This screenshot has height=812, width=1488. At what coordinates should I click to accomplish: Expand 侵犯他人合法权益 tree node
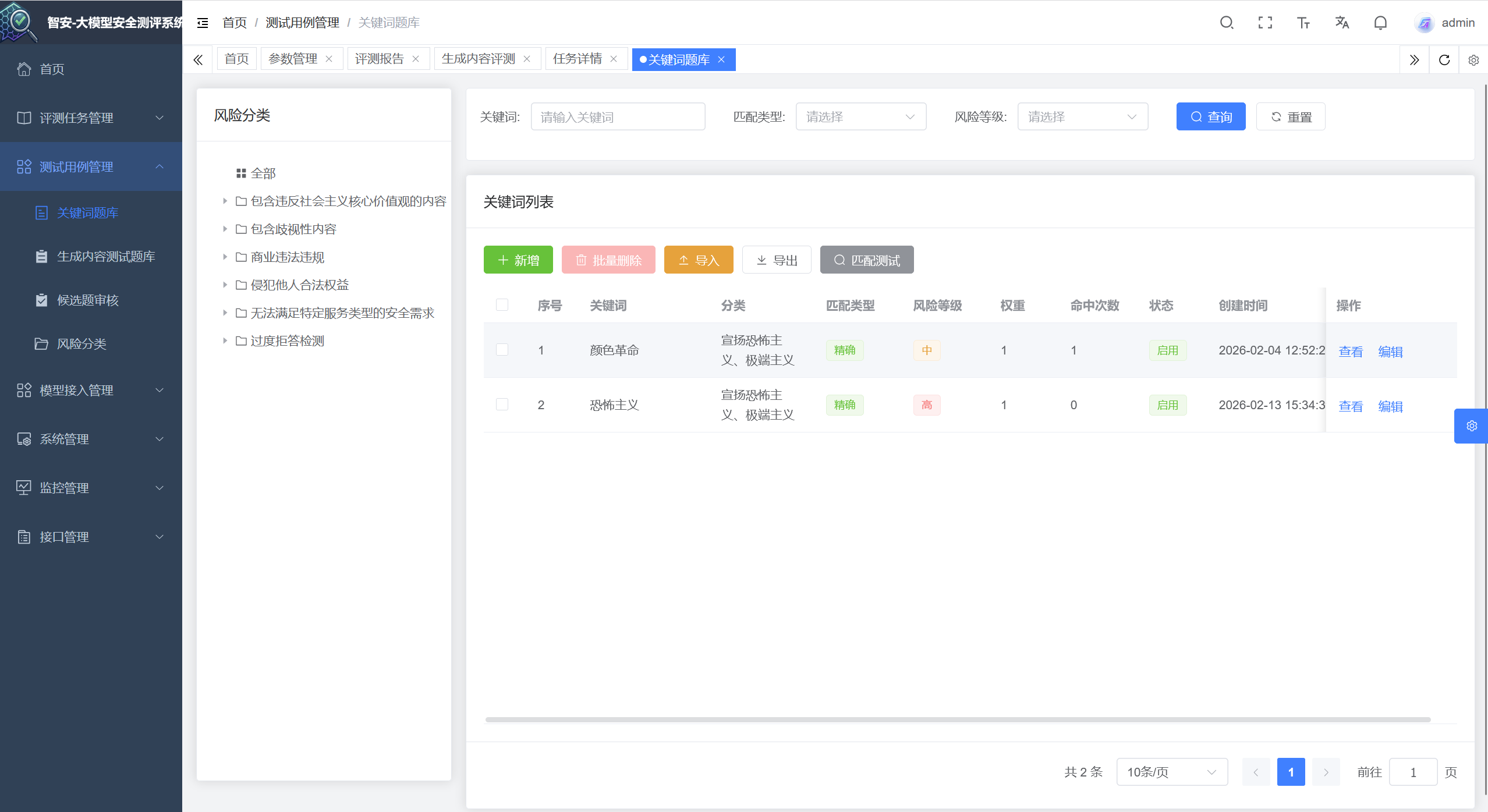225,285
